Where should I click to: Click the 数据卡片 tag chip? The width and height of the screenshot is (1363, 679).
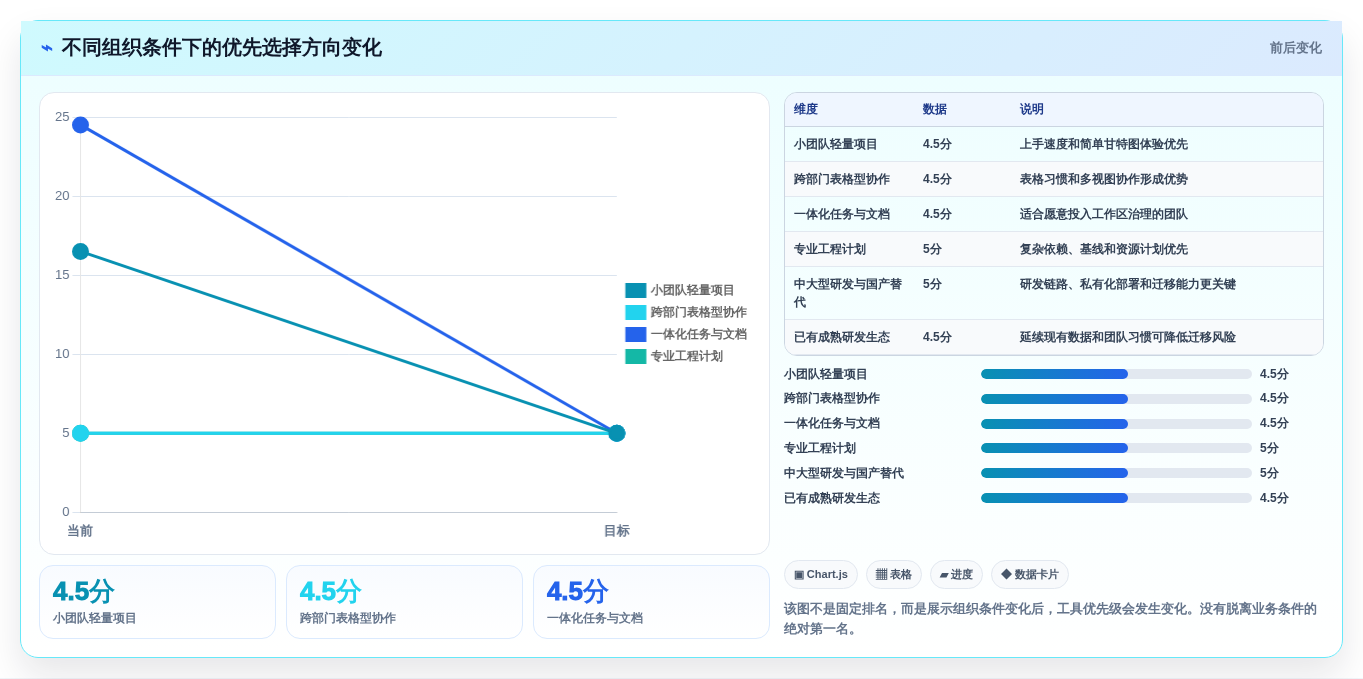tap(1030, 574)
